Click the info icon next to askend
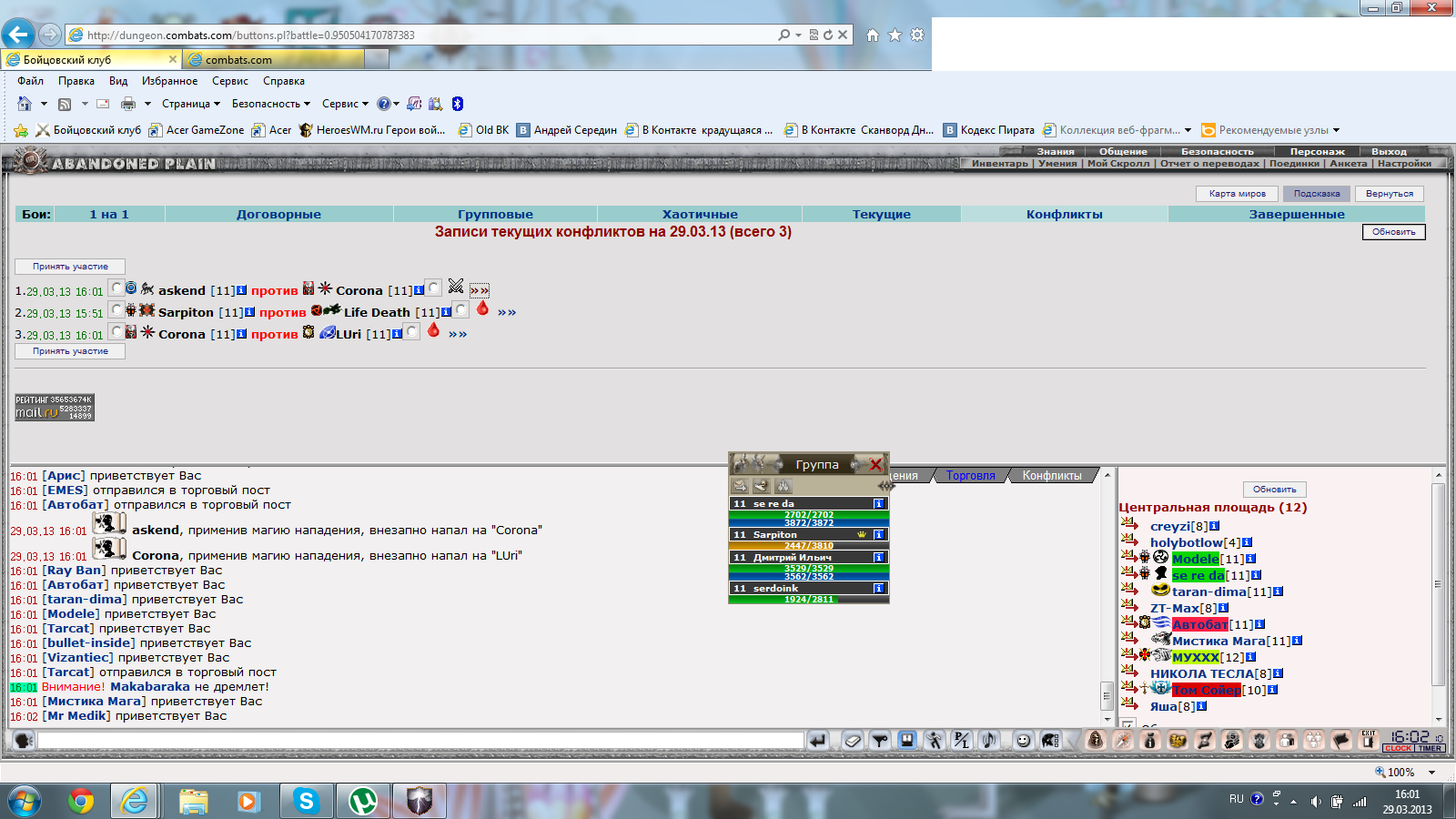 pyautogui.click(x=241, y=290)
